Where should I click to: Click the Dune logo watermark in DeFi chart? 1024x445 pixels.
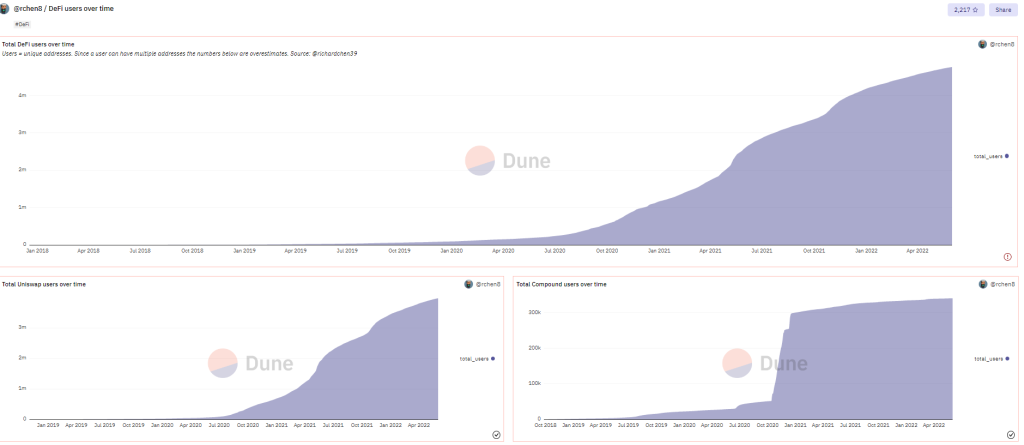click(507, 161)
